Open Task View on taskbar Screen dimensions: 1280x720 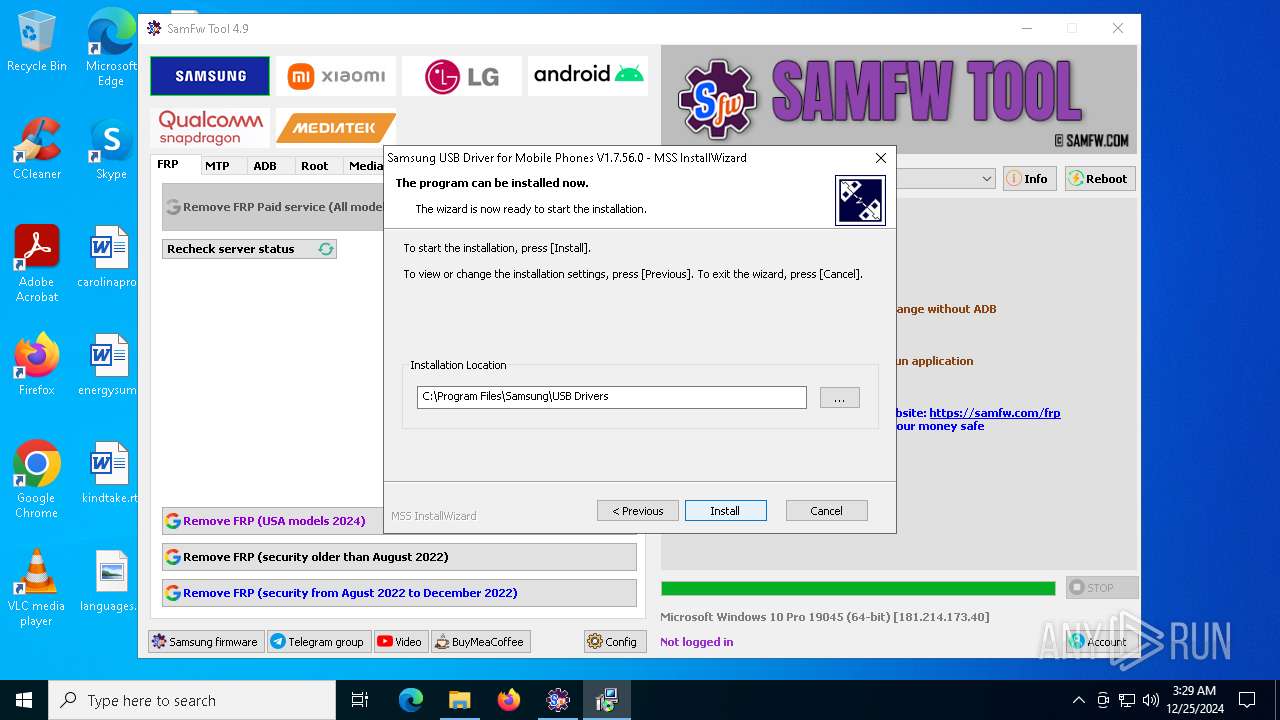pyautogui.click(x=360, y=700)
